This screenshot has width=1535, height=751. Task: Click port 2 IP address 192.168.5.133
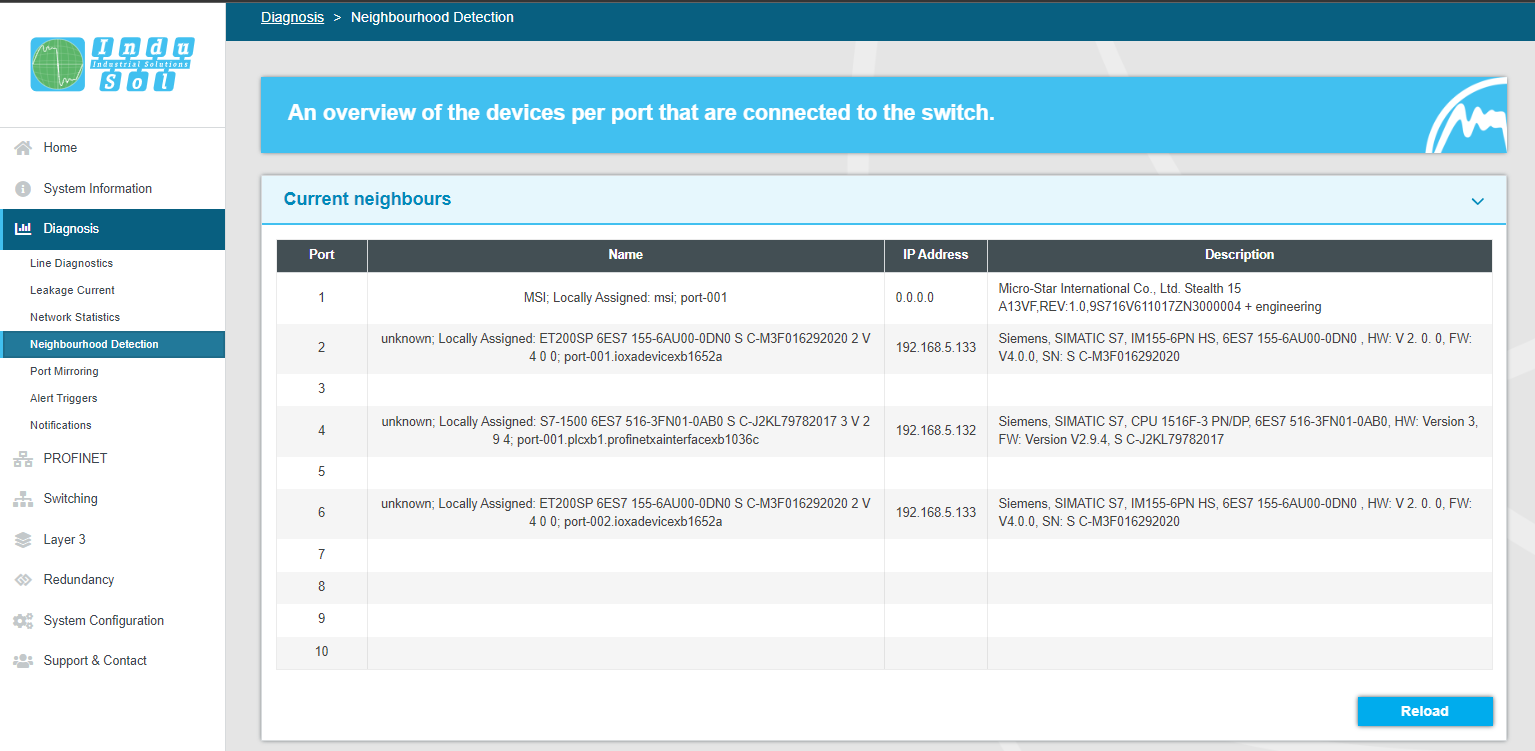pos(936,348)
